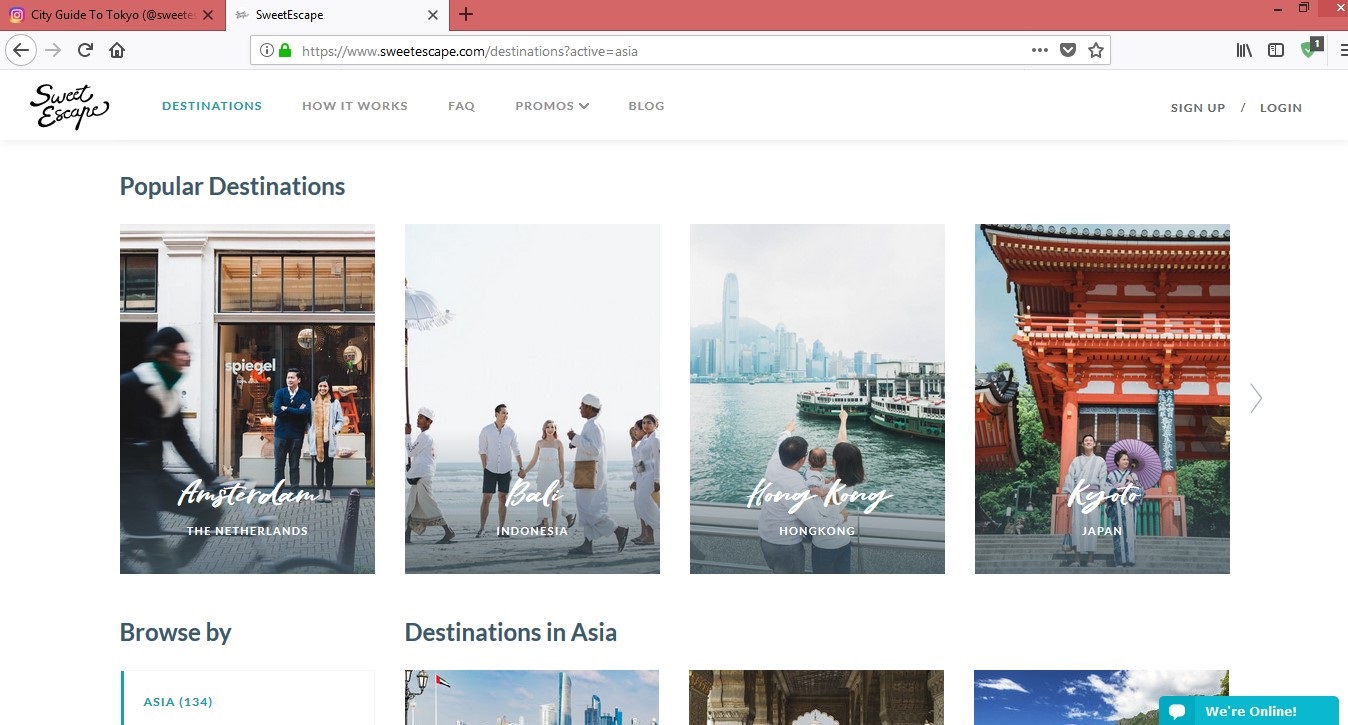Switch to City Guide To Tokyo tab

(x=112, y=15)
